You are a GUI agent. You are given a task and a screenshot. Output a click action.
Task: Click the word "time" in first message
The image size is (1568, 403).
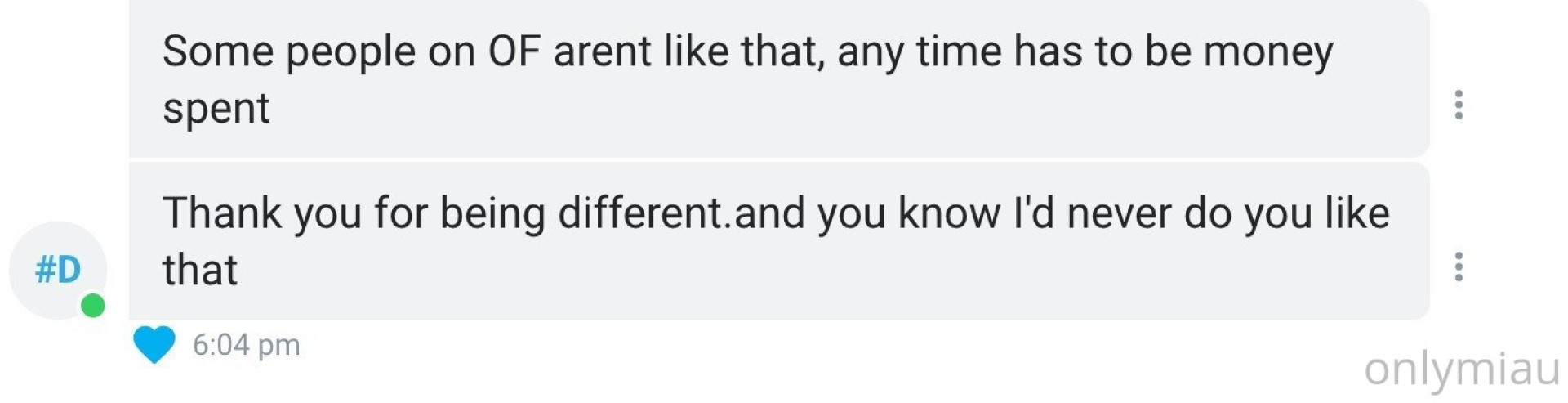pyautogui.click(x=959, y=51)
